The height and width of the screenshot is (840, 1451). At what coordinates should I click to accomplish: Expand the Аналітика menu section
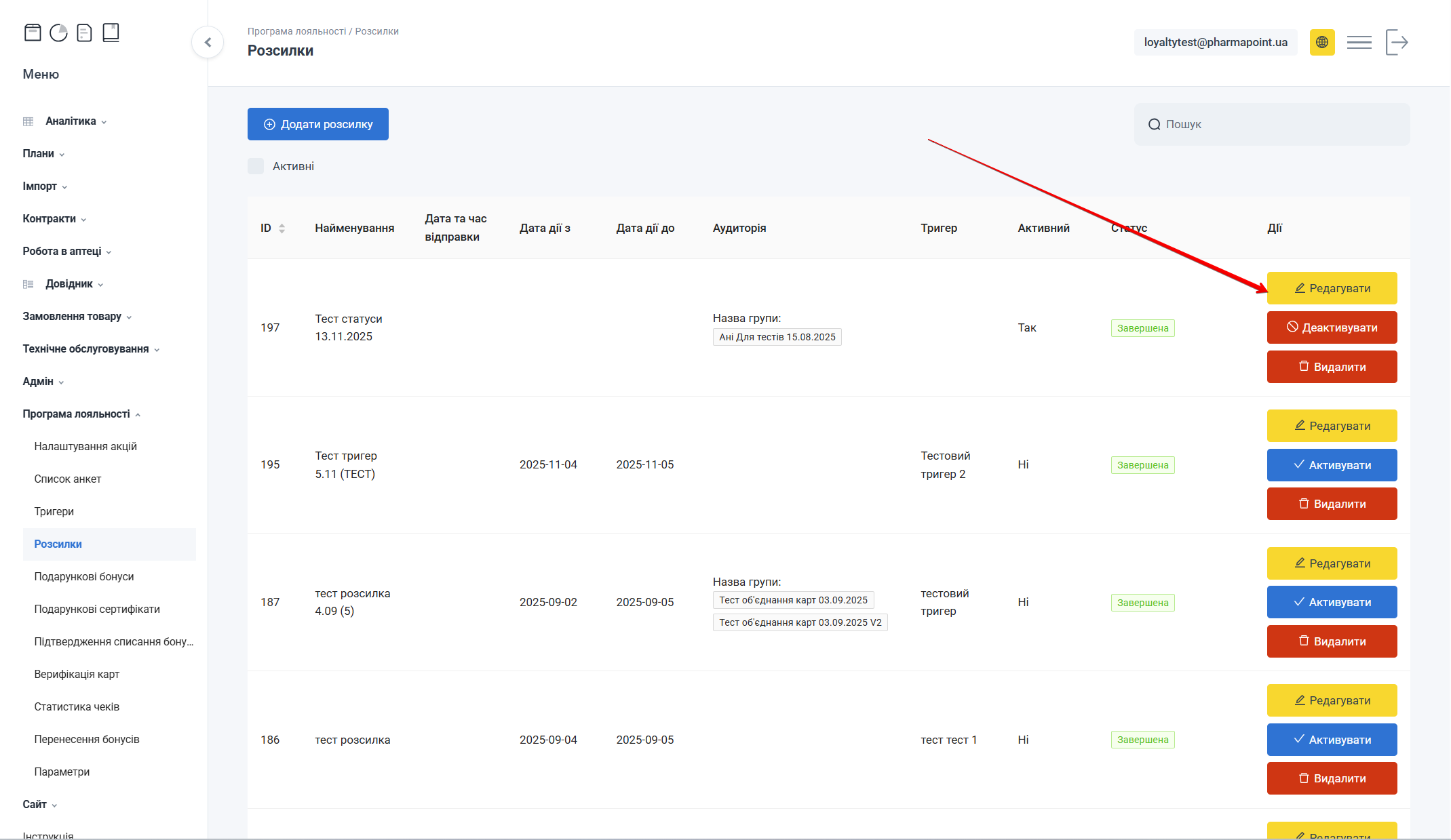[x=71, y=121]
